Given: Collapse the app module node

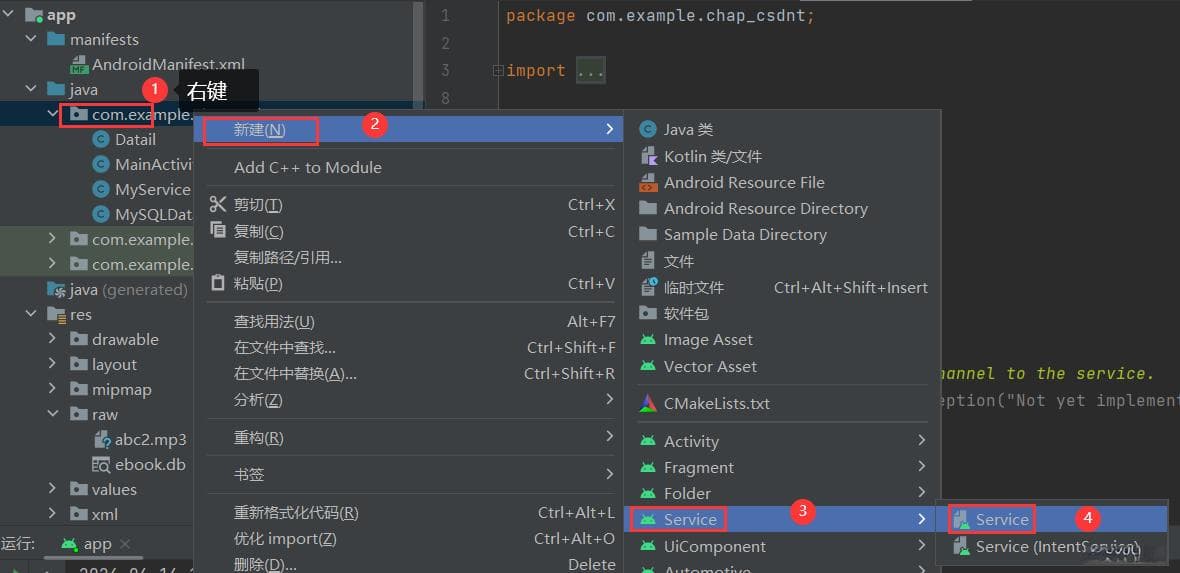Looking at the screenshot, I should 9,14.
